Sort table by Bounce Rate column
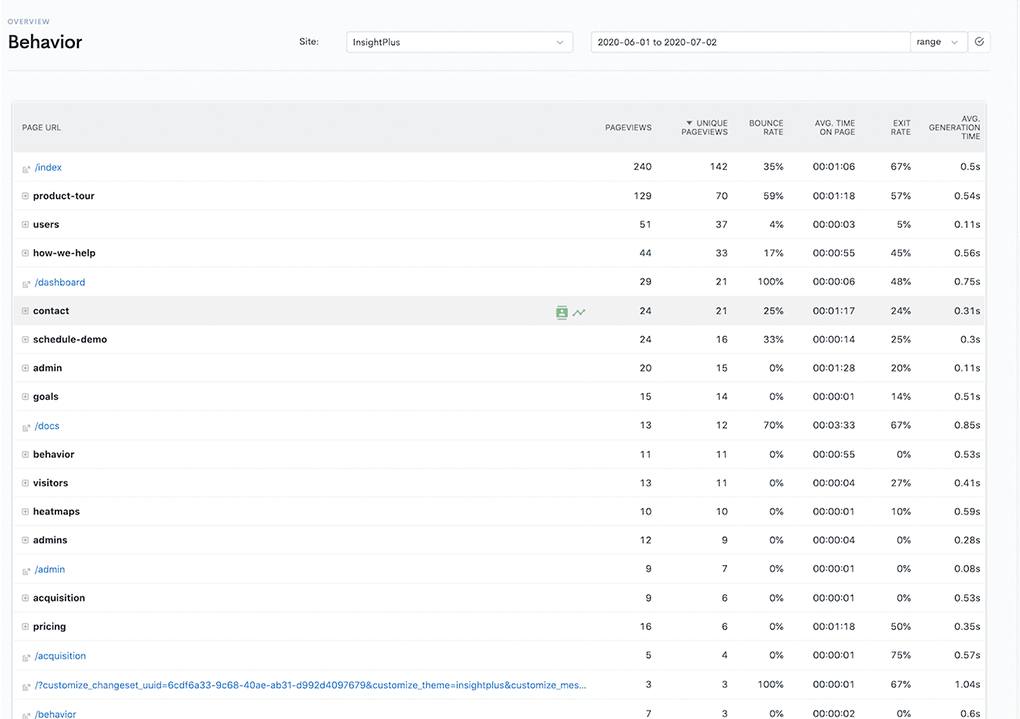 pos(766,128)
